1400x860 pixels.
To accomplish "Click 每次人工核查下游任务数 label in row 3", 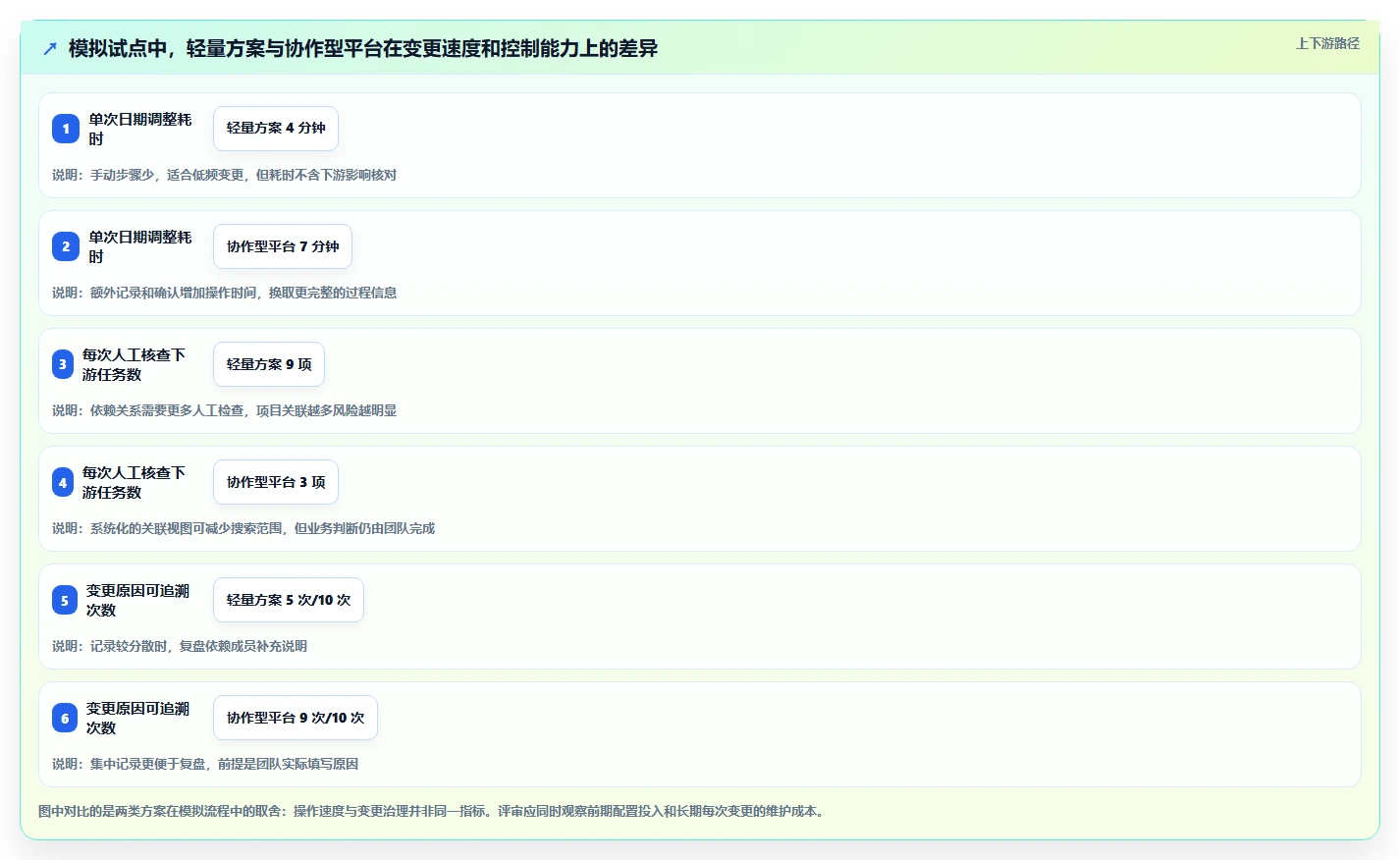I will tap(134, 364).
